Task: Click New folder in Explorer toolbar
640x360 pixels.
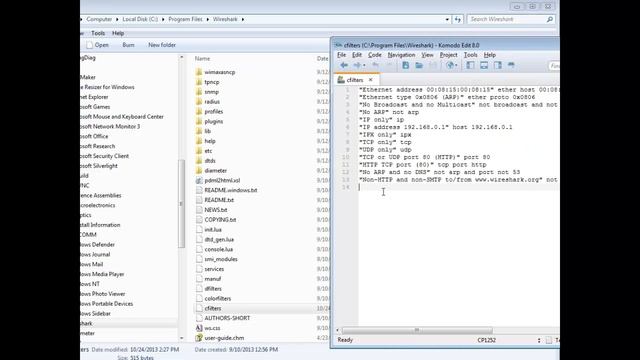Action: (162, 45)
